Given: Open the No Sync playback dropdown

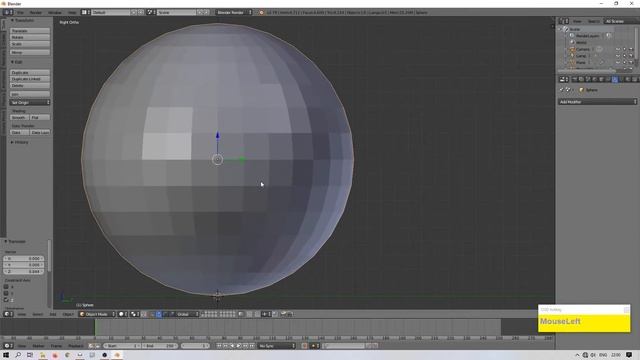Looking at the screenshot, I should [277, 346].
